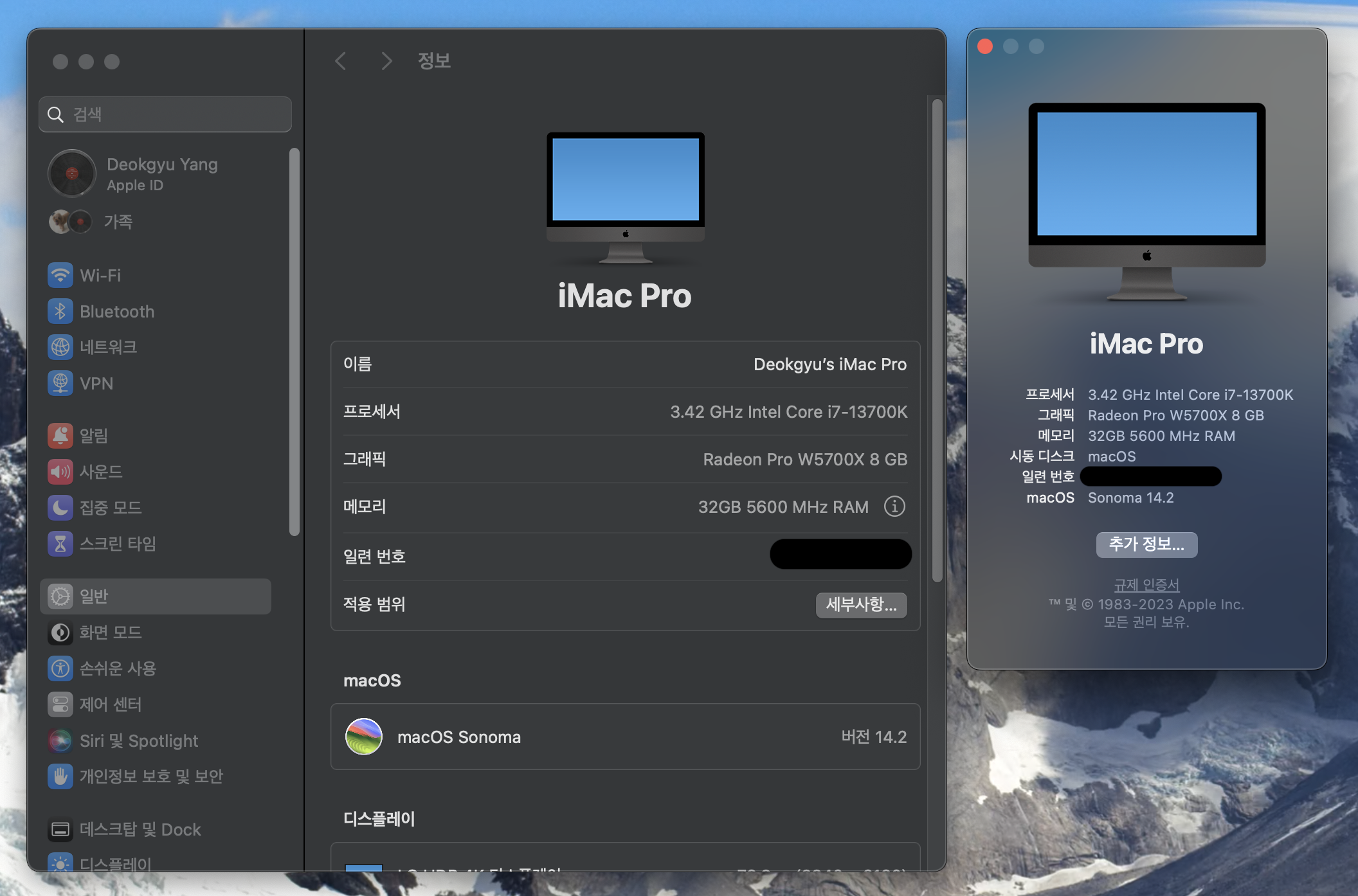Click the name value Deokgyu's iMac Pro

click(830, 364)
